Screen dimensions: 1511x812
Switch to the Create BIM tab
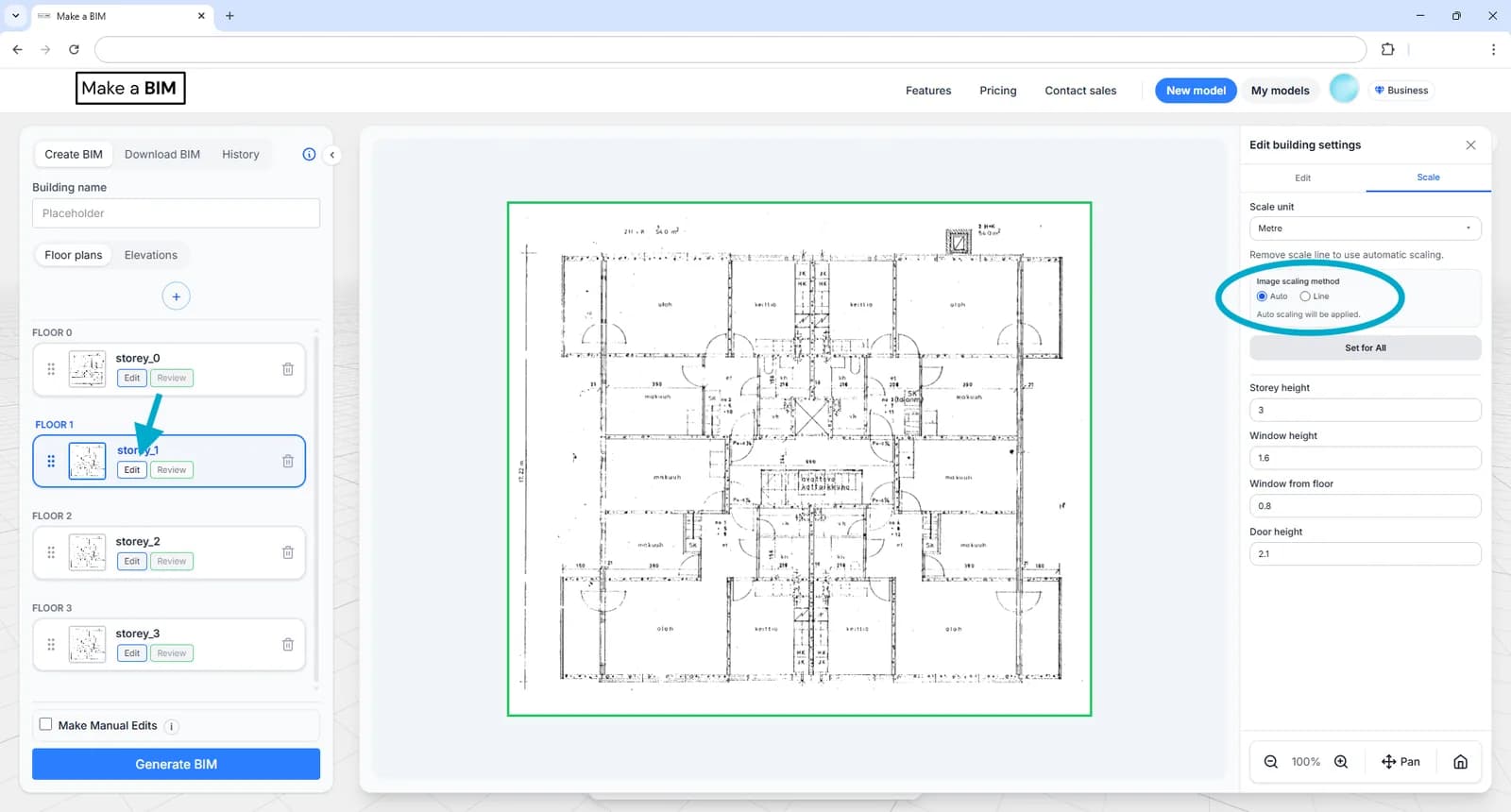(74, 154)
